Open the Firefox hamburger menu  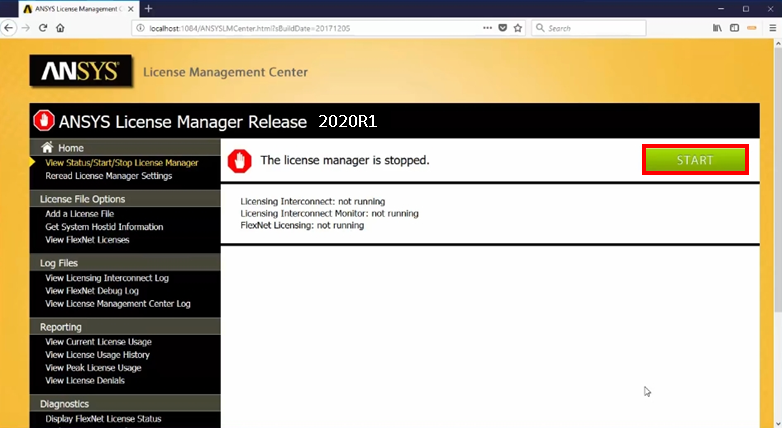[x=773, y=28]
